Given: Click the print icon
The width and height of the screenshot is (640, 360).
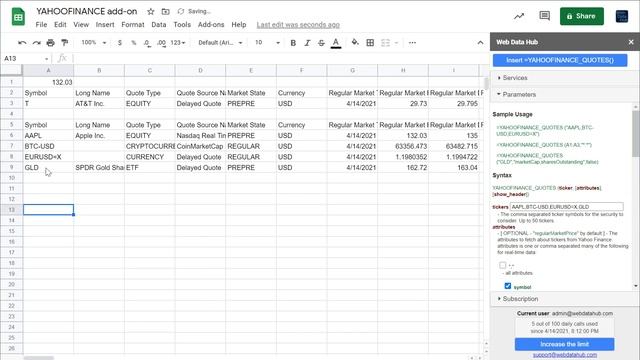Looking at the screenshot, I should (x=50, y=42).
